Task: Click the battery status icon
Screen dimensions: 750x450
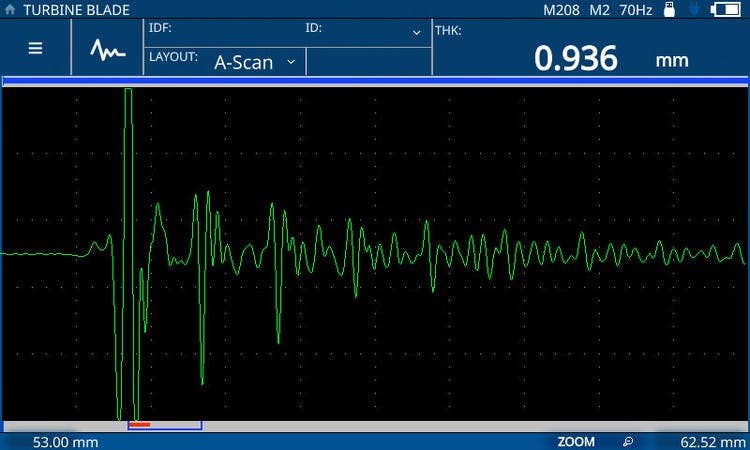Action: [725, 10]
